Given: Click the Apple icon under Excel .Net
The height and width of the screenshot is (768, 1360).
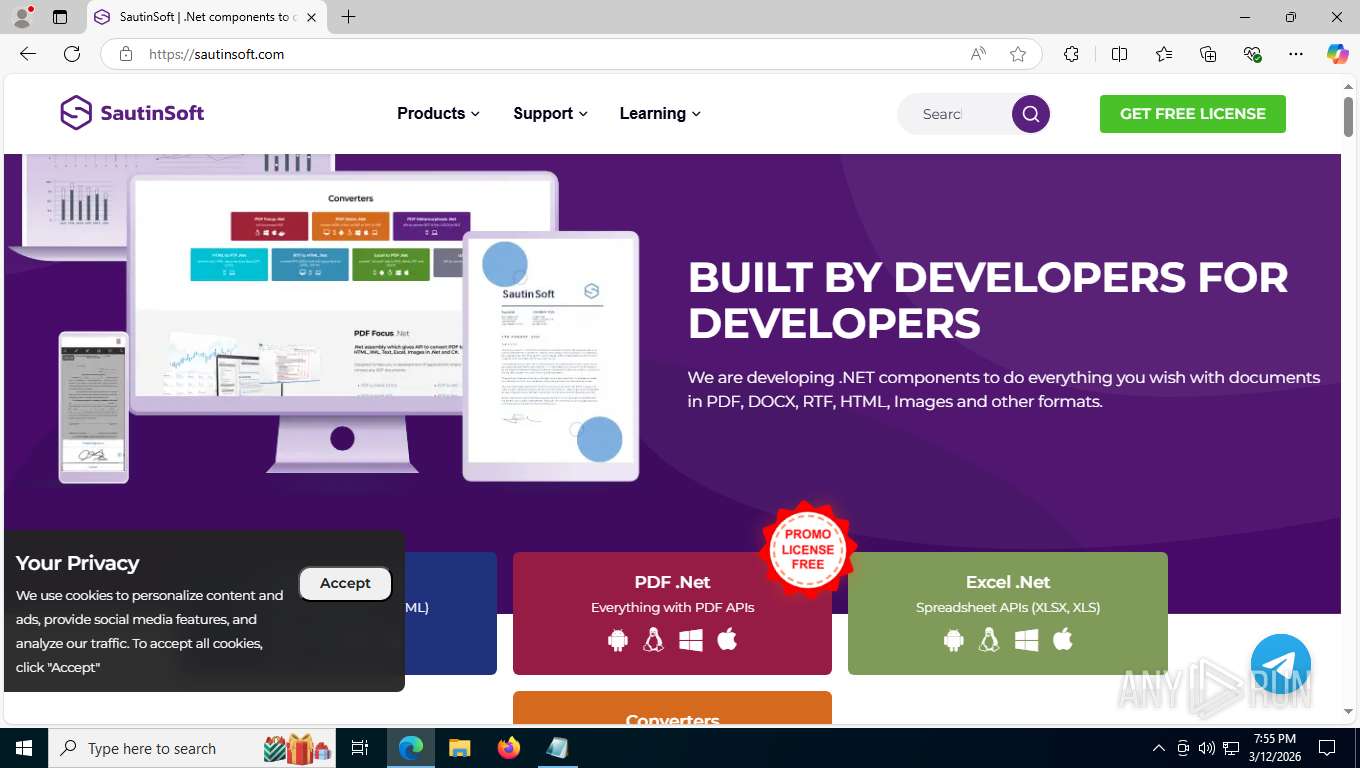Looking at the screenshot, I should [x=1063, y=639].
